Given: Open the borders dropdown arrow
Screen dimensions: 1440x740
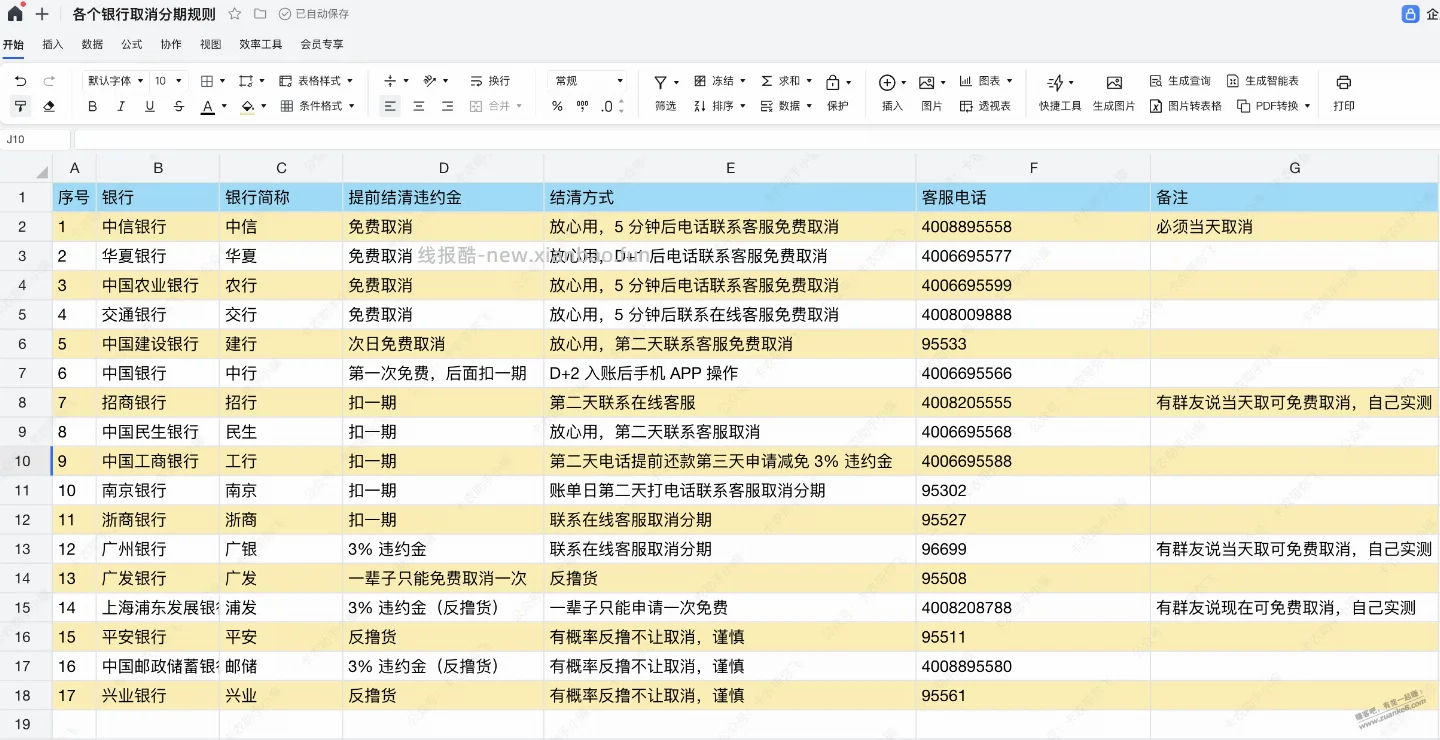Looking at the screenshot, I should coord(222,81).
